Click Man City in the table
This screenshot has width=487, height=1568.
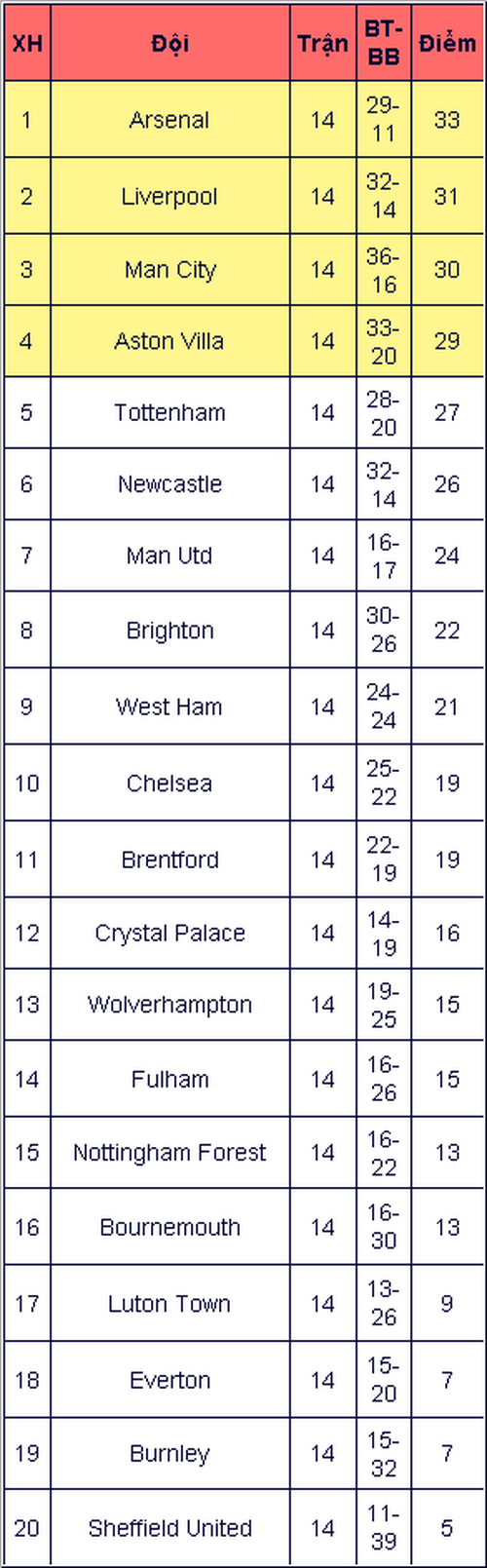click(169, 270)
